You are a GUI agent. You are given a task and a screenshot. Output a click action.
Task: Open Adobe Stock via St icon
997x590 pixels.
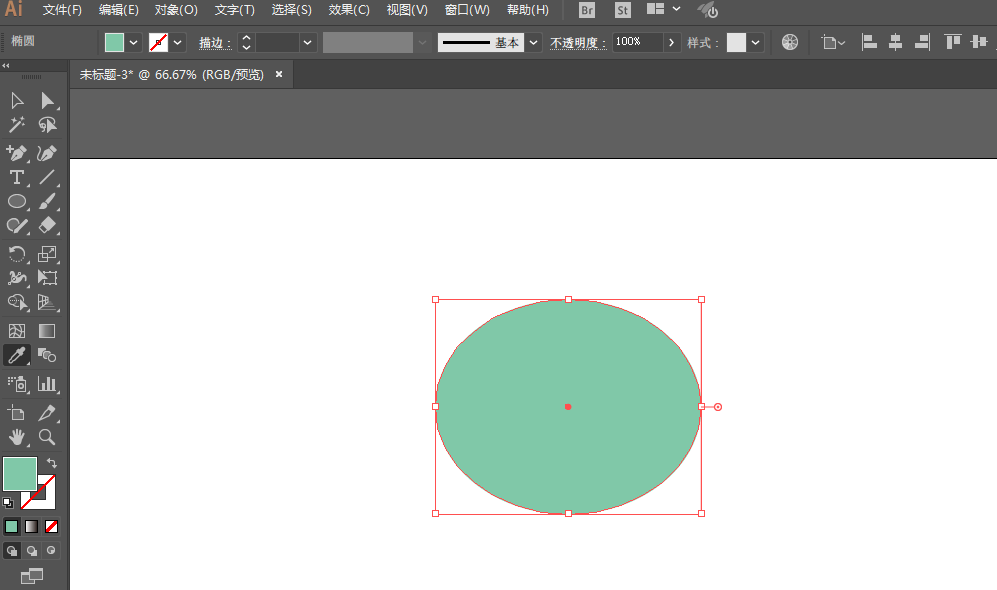coord(622,10)
